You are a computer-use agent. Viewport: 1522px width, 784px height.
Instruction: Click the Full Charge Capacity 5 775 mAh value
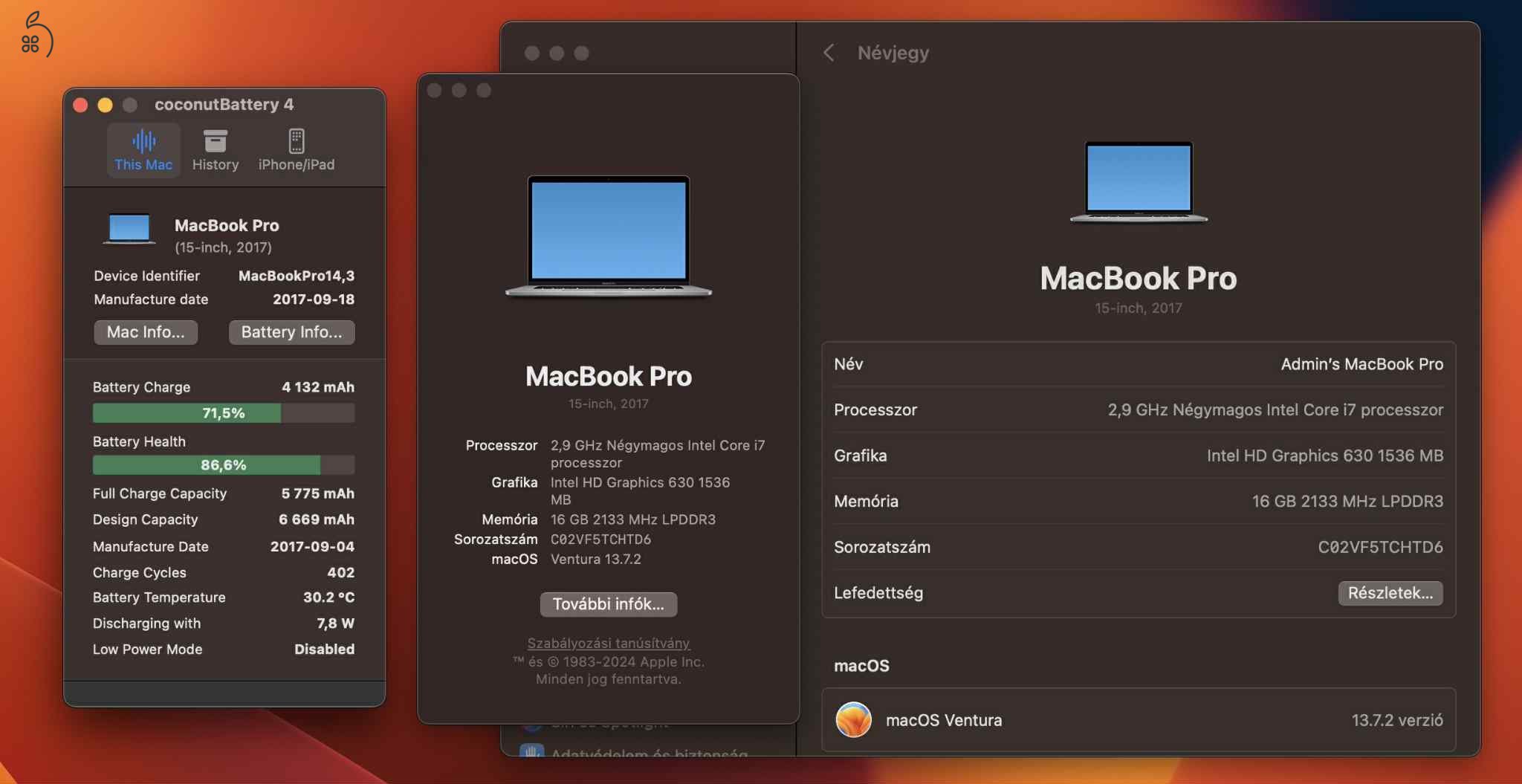(318, 493)
